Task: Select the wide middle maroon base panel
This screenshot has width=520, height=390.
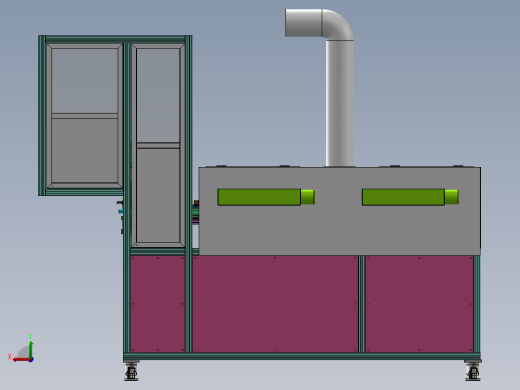Action: [275, 304]
